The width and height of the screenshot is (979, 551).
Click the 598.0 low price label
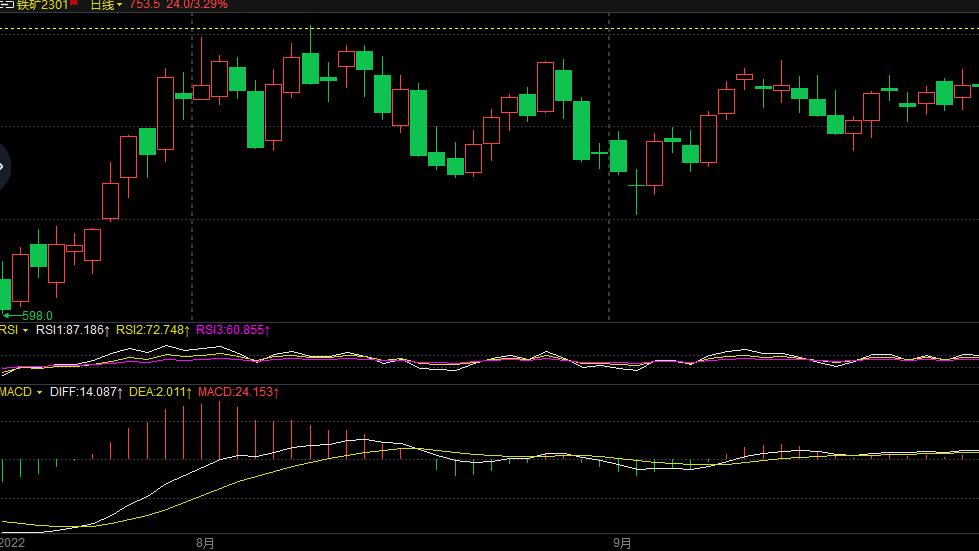click(x=37, y=316)
